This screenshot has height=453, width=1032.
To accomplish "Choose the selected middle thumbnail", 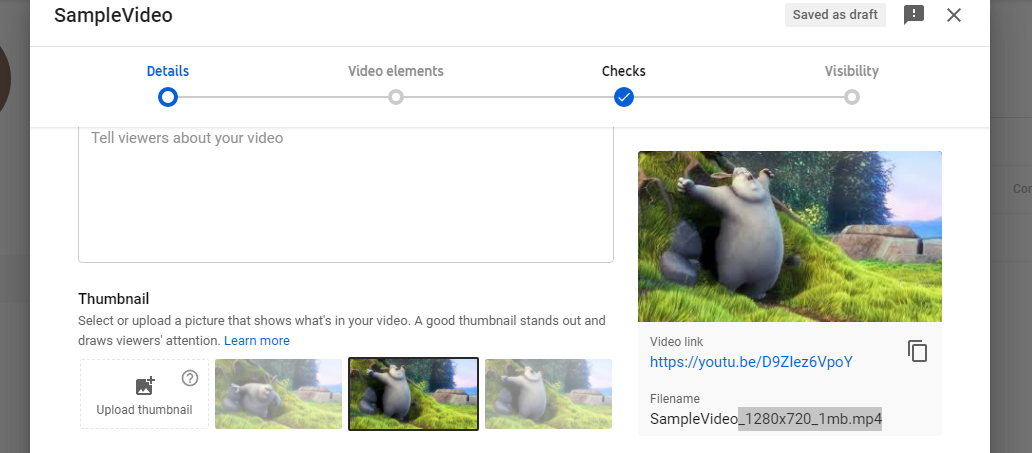I will click(413, 394).
